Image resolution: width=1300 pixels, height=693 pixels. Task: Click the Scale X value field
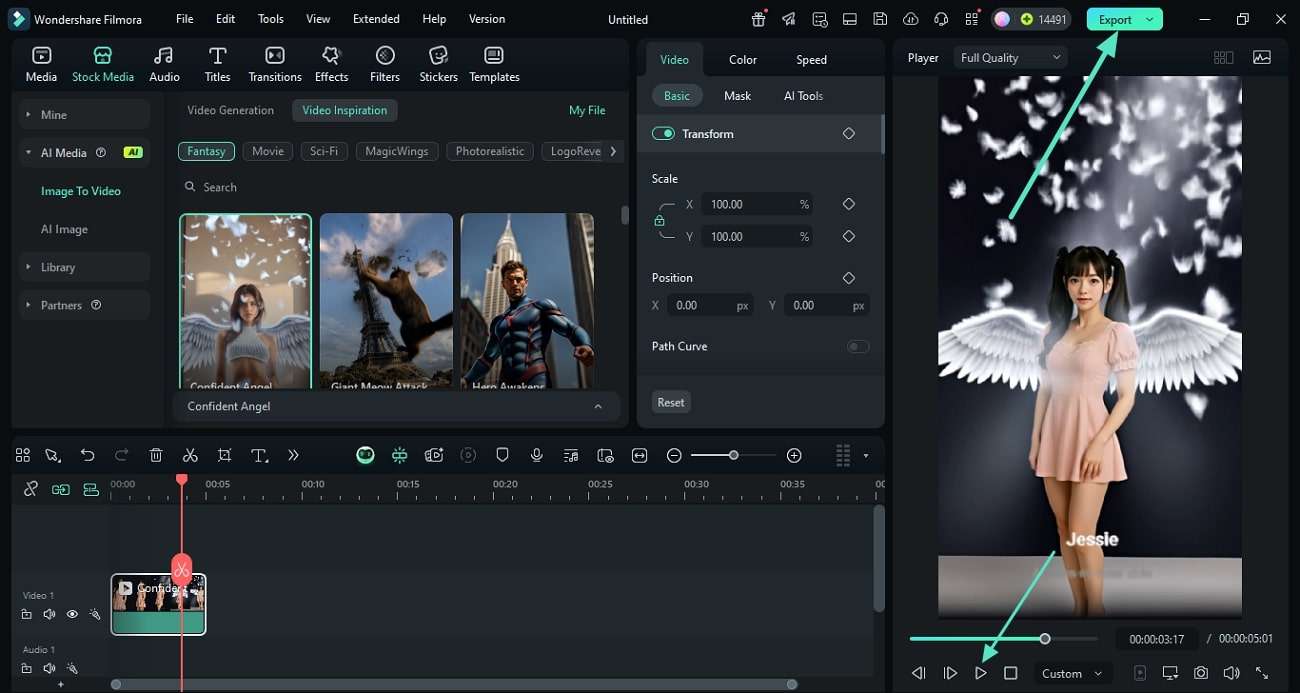pos(756,204)
